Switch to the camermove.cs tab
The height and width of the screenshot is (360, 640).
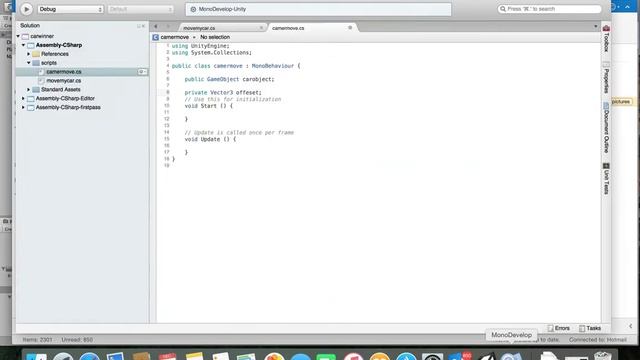click(x=288, y=28)
